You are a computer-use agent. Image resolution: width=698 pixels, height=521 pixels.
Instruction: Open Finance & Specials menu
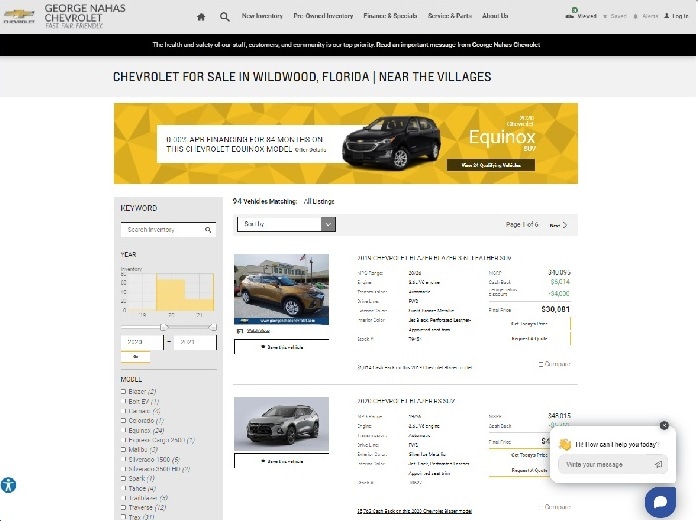coord(390,16)
